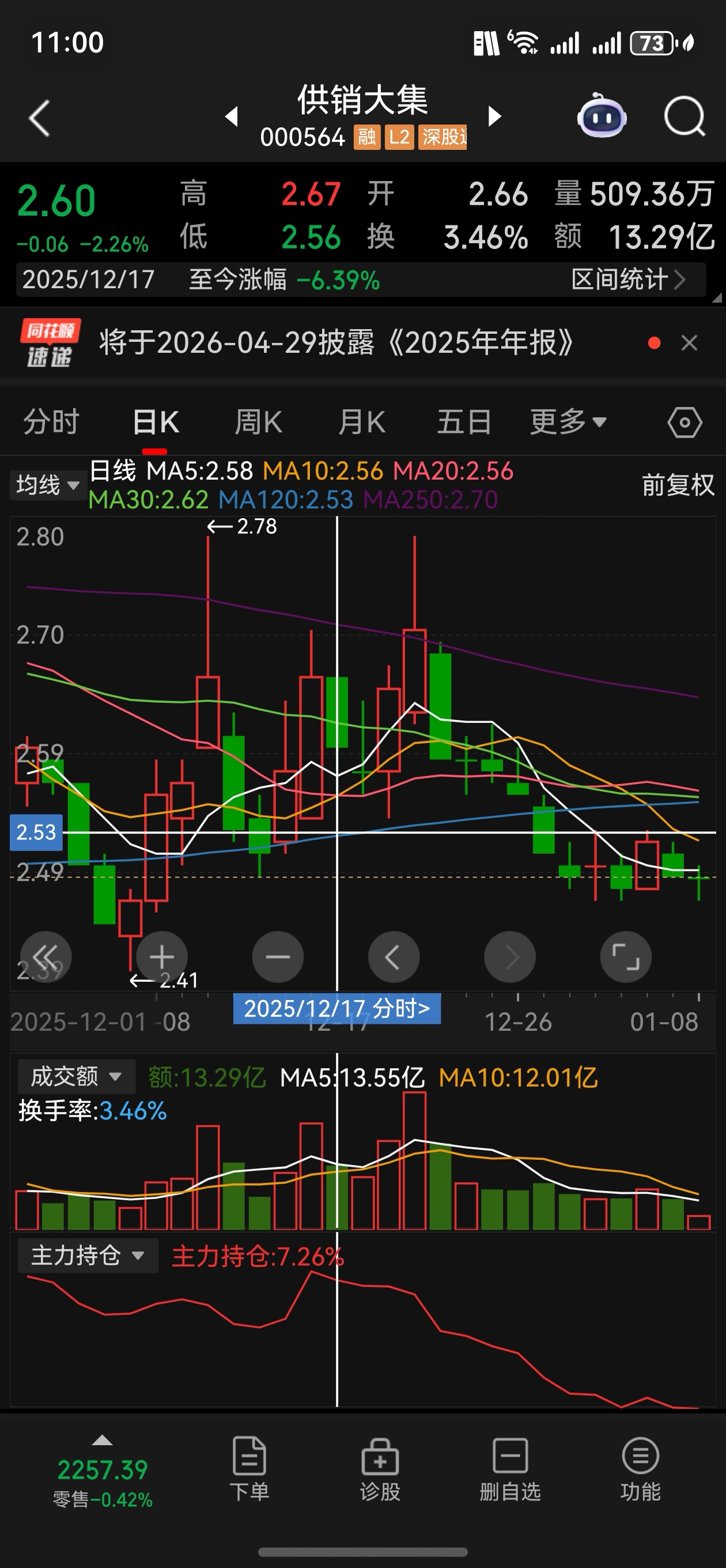Tap the volume MA10:12.01亿 label
This screenshot has height=1568, width=726.
(x=519, y=1078)
